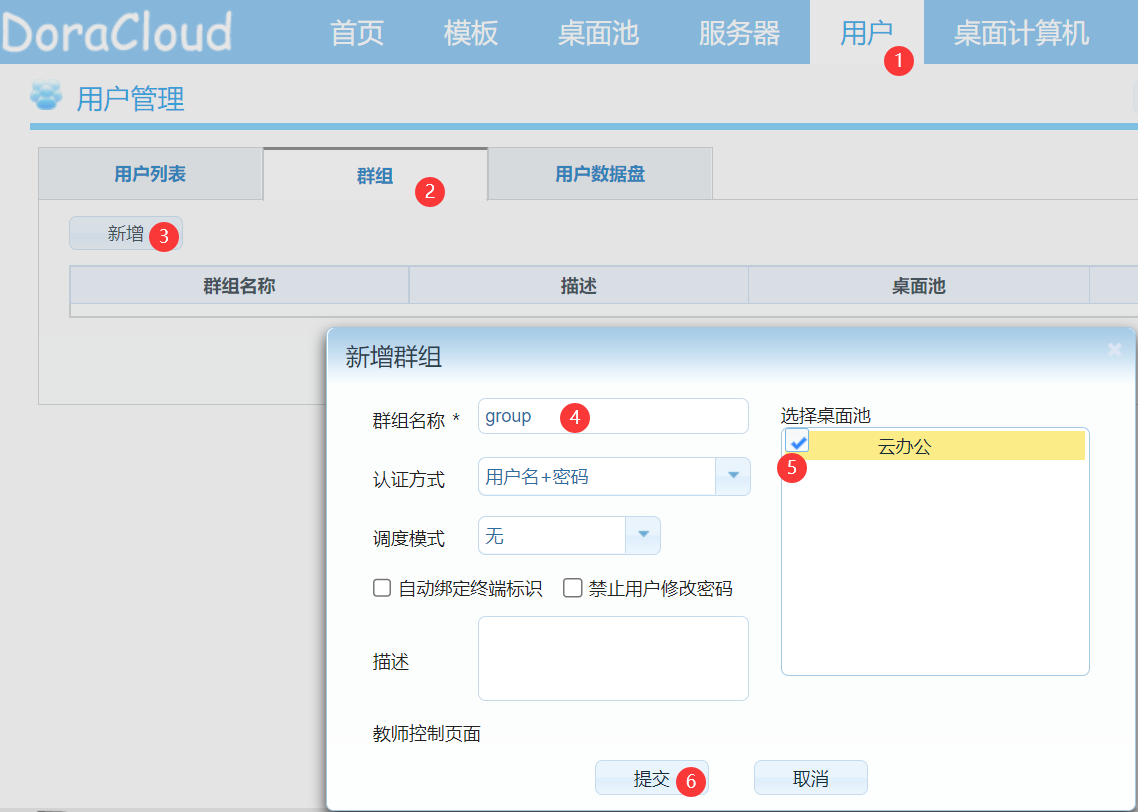1138x812 pixels.
Task: Switch to the 用户列表 tab
Action: click(x=149, y=172)
